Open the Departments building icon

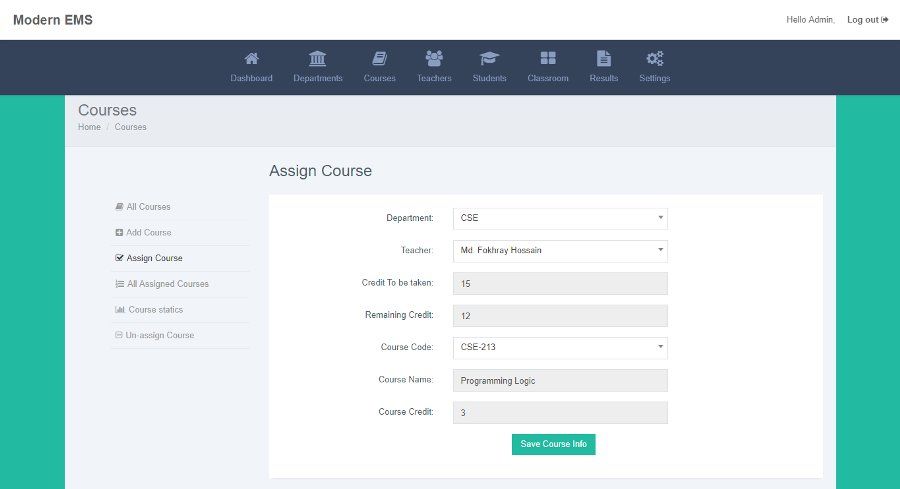click(317, 58)
